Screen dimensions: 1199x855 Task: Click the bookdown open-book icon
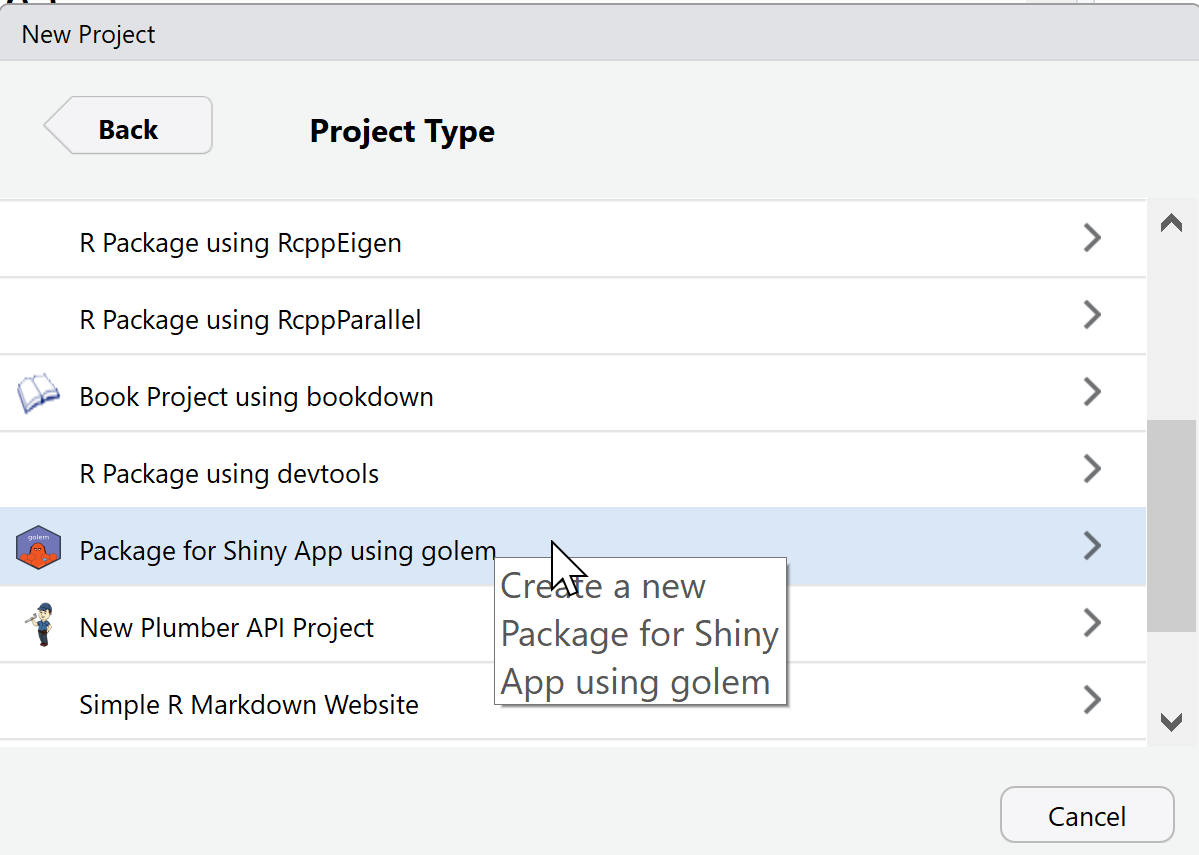coord(38,393)
